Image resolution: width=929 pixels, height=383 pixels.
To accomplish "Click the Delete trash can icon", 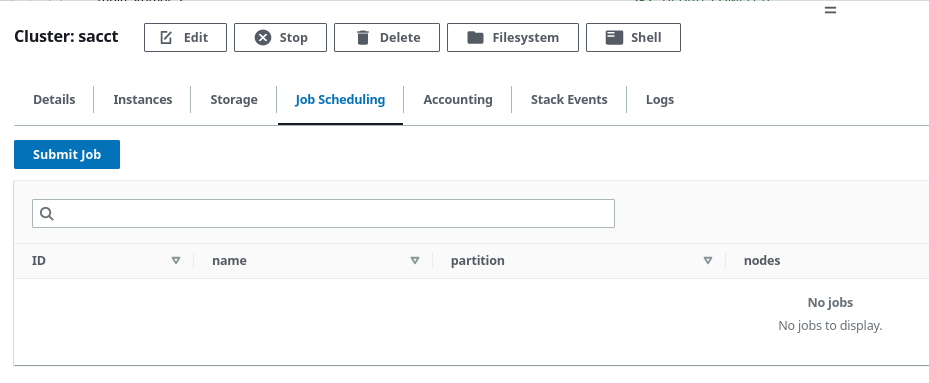I will (363, 37).
